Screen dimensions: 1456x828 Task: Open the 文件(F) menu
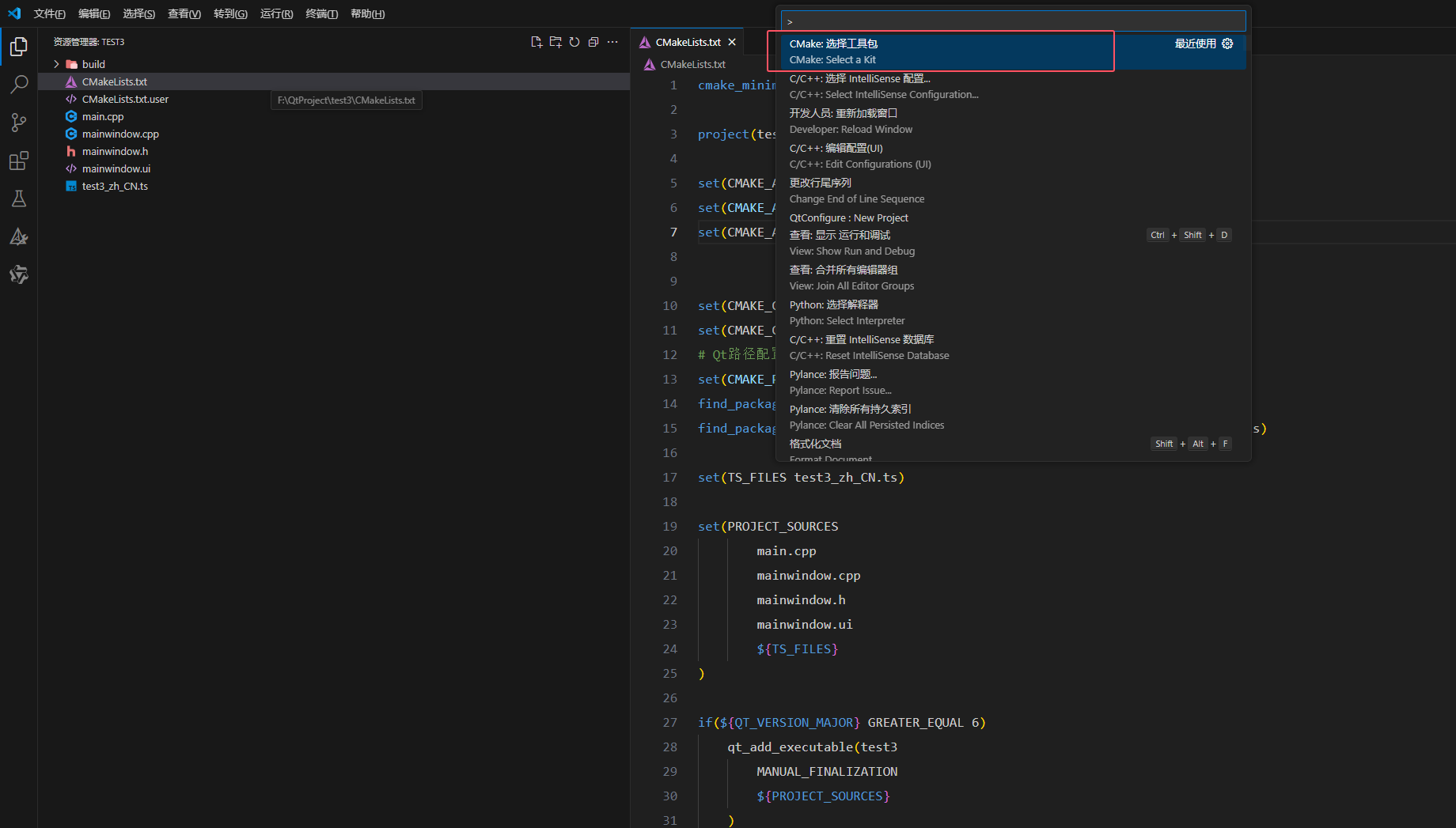(49, 13)
